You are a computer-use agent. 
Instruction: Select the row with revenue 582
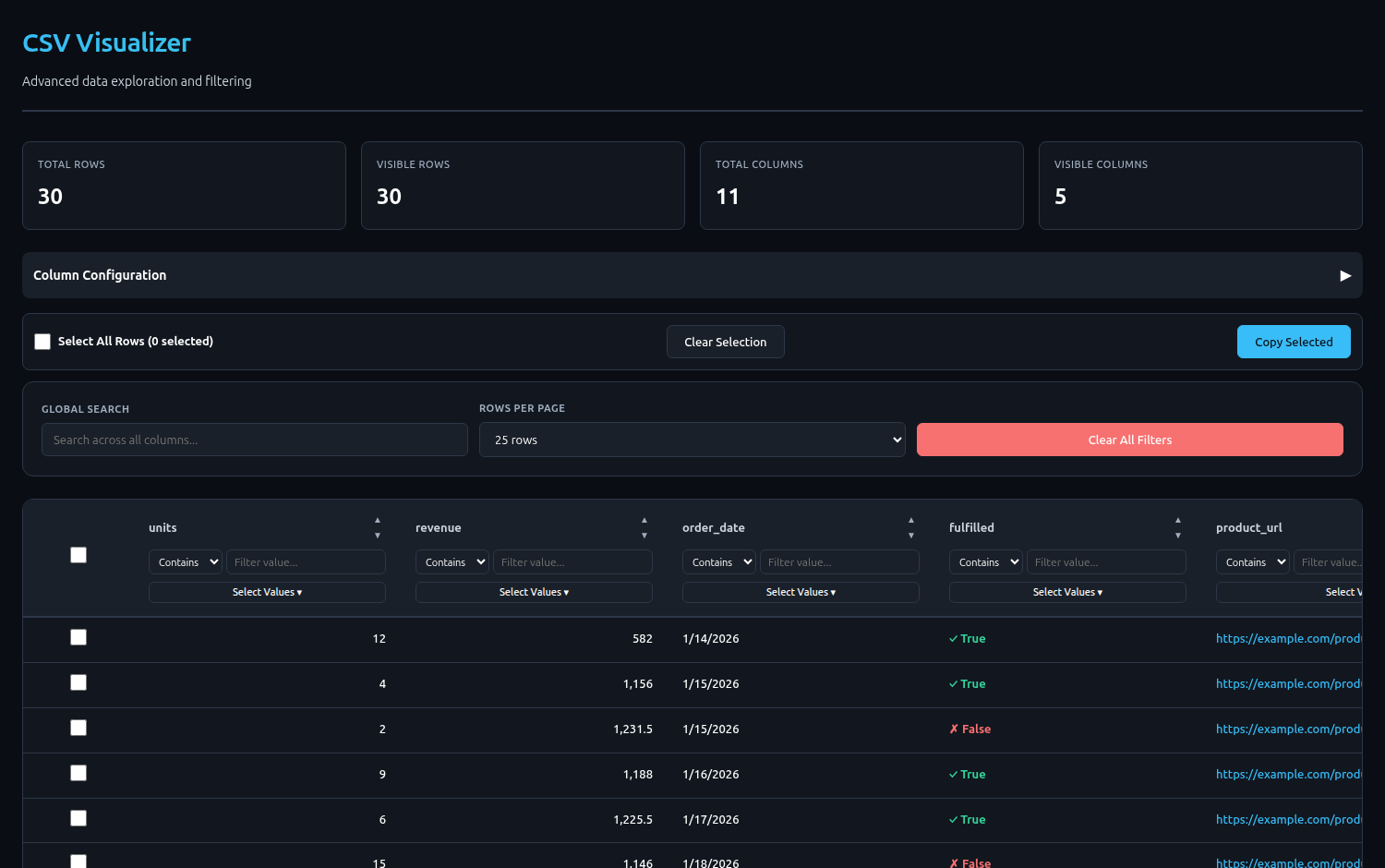point(78,637)
